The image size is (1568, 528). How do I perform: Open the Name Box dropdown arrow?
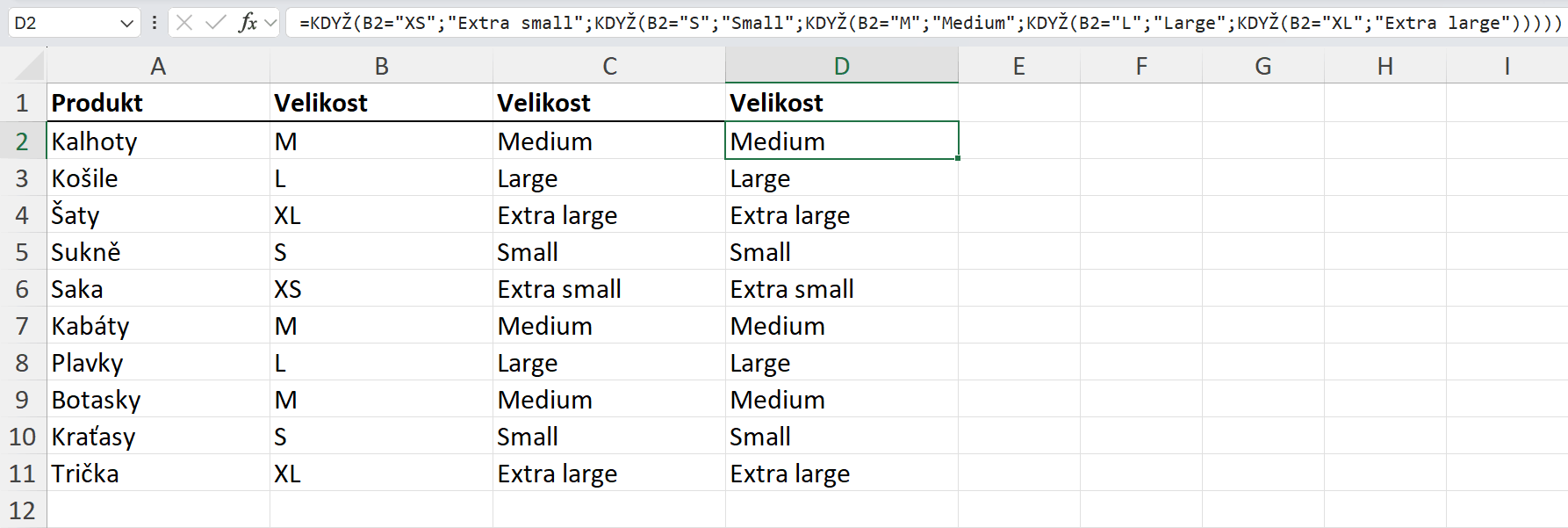pyautogui.click(x=126, y=24)
